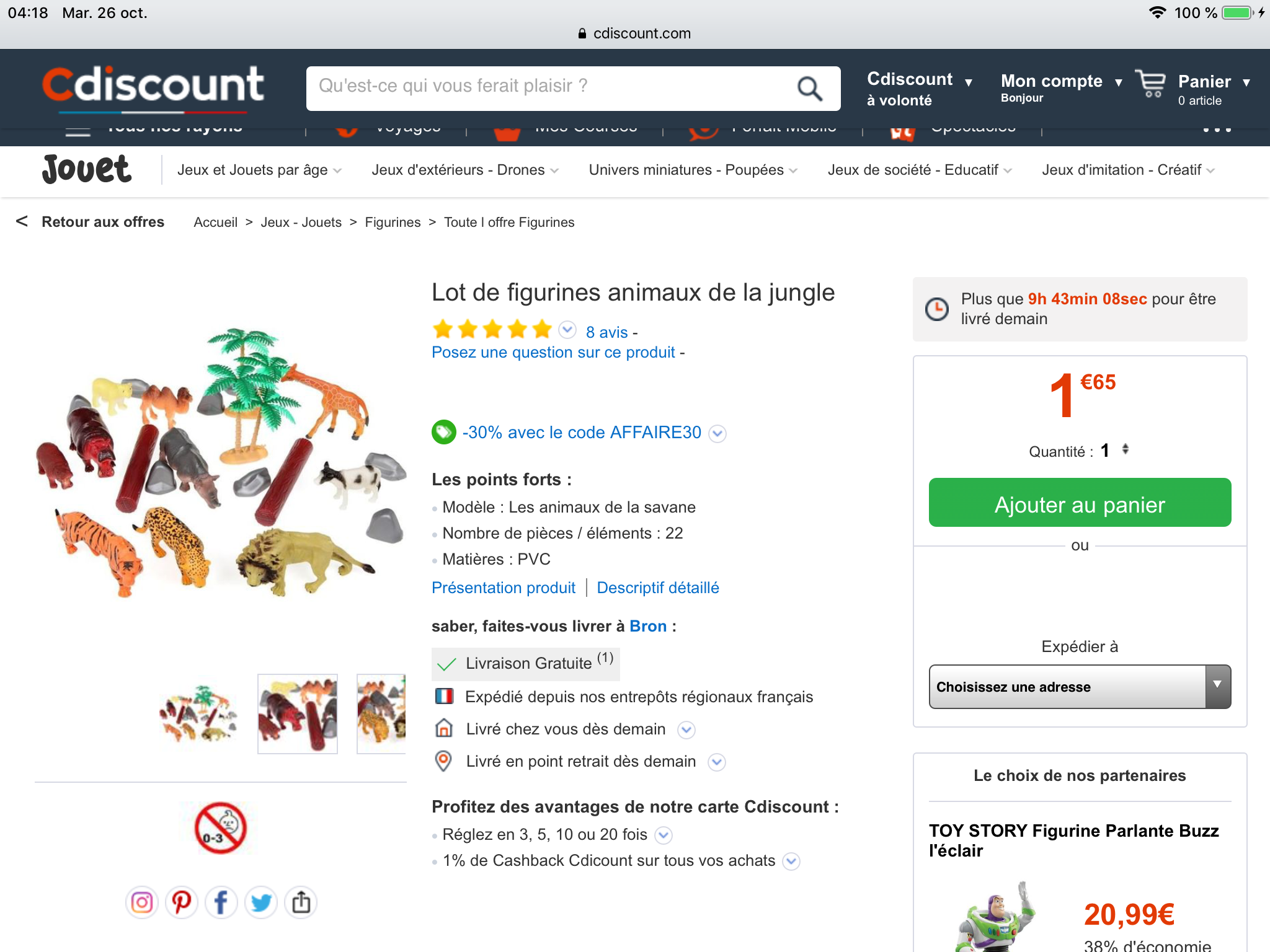This screenshot has height=952, width=1270.
Task: Expand Livré chez vous dès demain details
Action: click(686, 730)
